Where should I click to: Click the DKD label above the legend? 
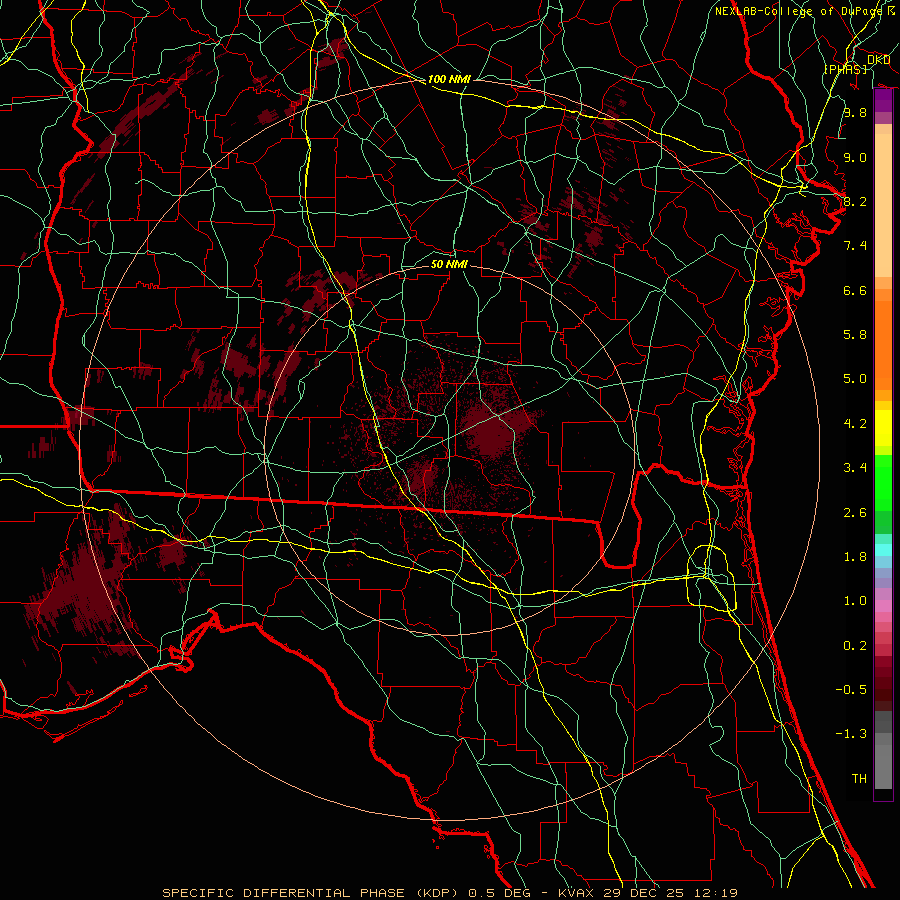[x=878, y=60]
